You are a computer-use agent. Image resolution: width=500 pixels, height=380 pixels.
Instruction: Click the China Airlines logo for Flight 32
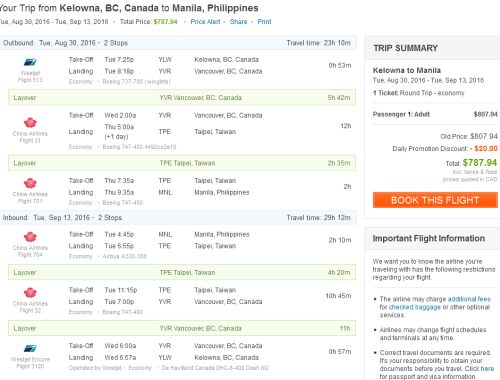[x=30, y=293]
